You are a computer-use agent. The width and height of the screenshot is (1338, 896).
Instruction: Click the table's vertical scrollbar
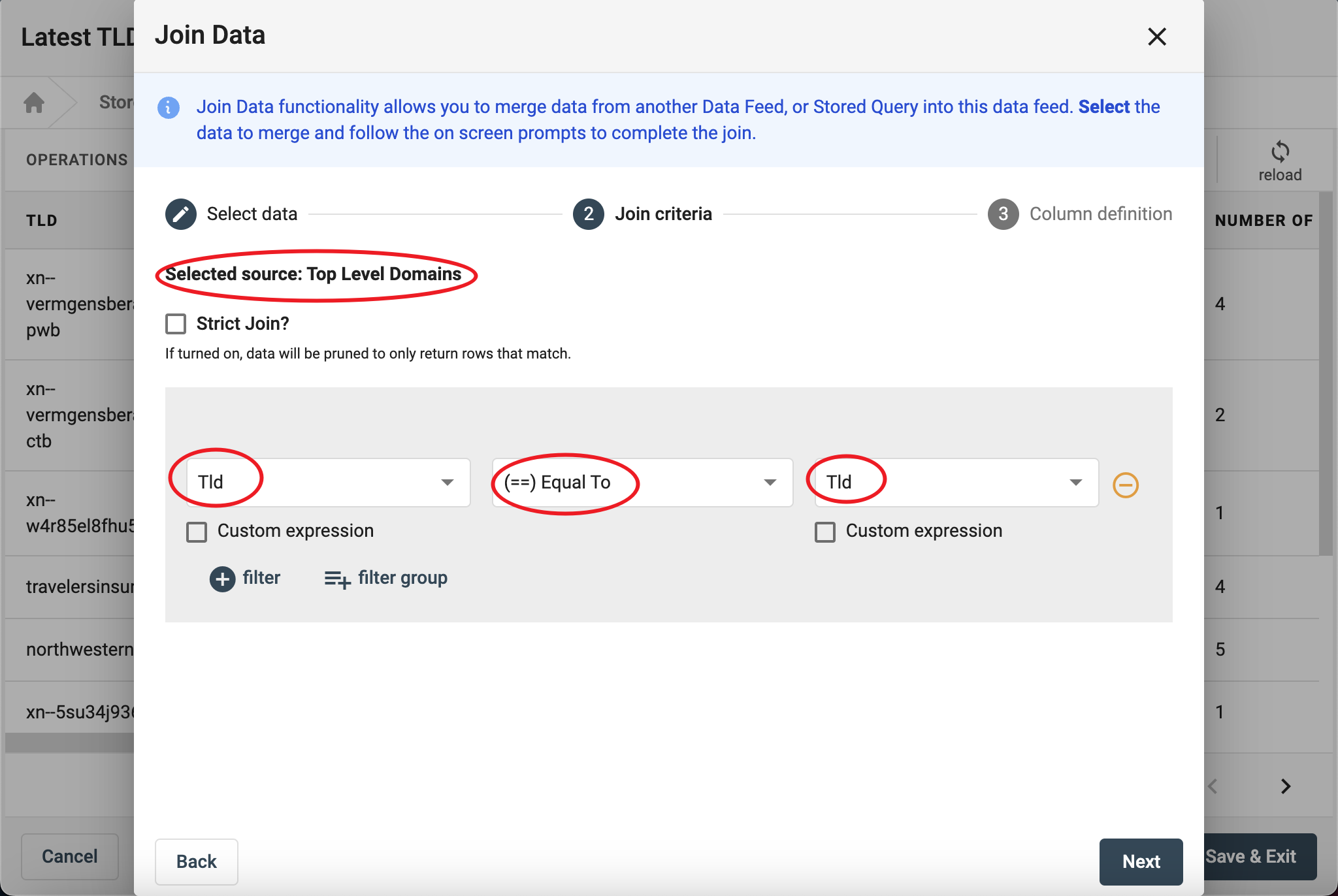coord(1325,372)
